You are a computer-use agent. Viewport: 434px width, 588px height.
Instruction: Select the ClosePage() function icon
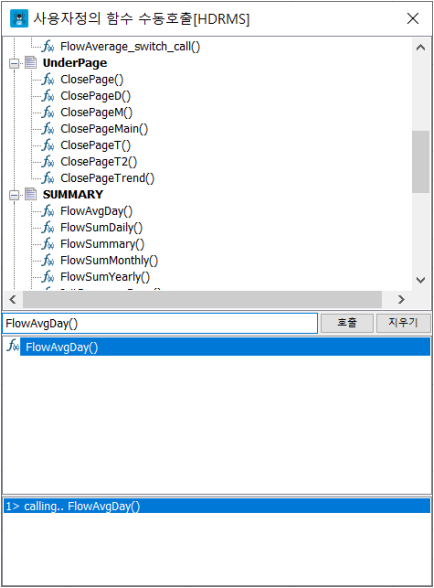48,80
